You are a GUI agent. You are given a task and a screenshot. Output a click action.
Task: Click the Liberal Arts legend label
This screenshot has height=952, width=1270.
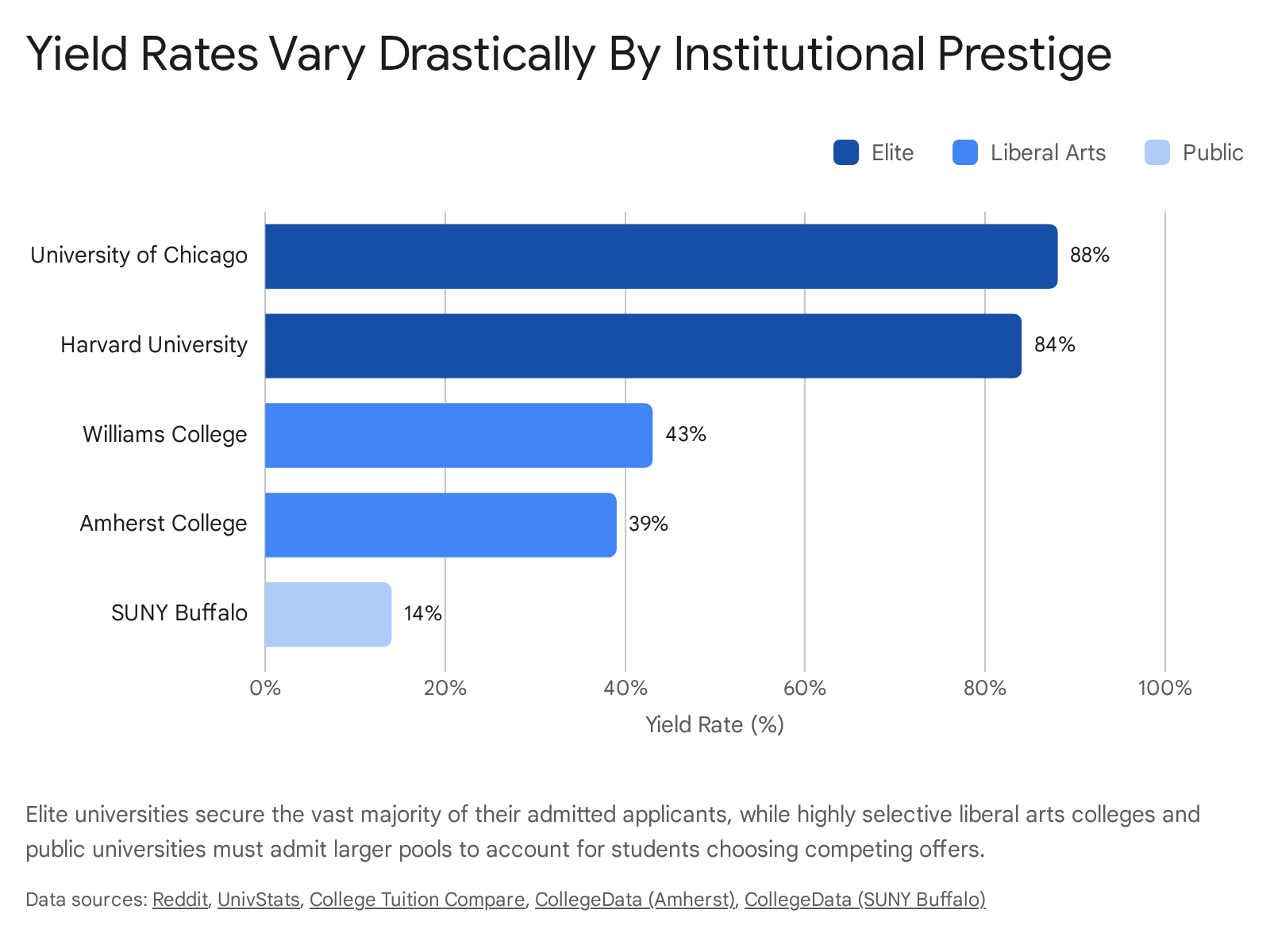[1048, 152]
